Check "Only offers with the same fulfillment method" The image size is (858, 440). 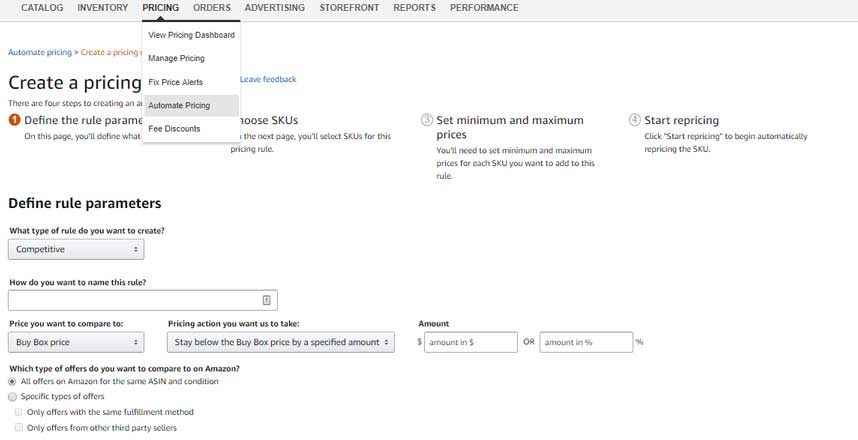(19, 412)
